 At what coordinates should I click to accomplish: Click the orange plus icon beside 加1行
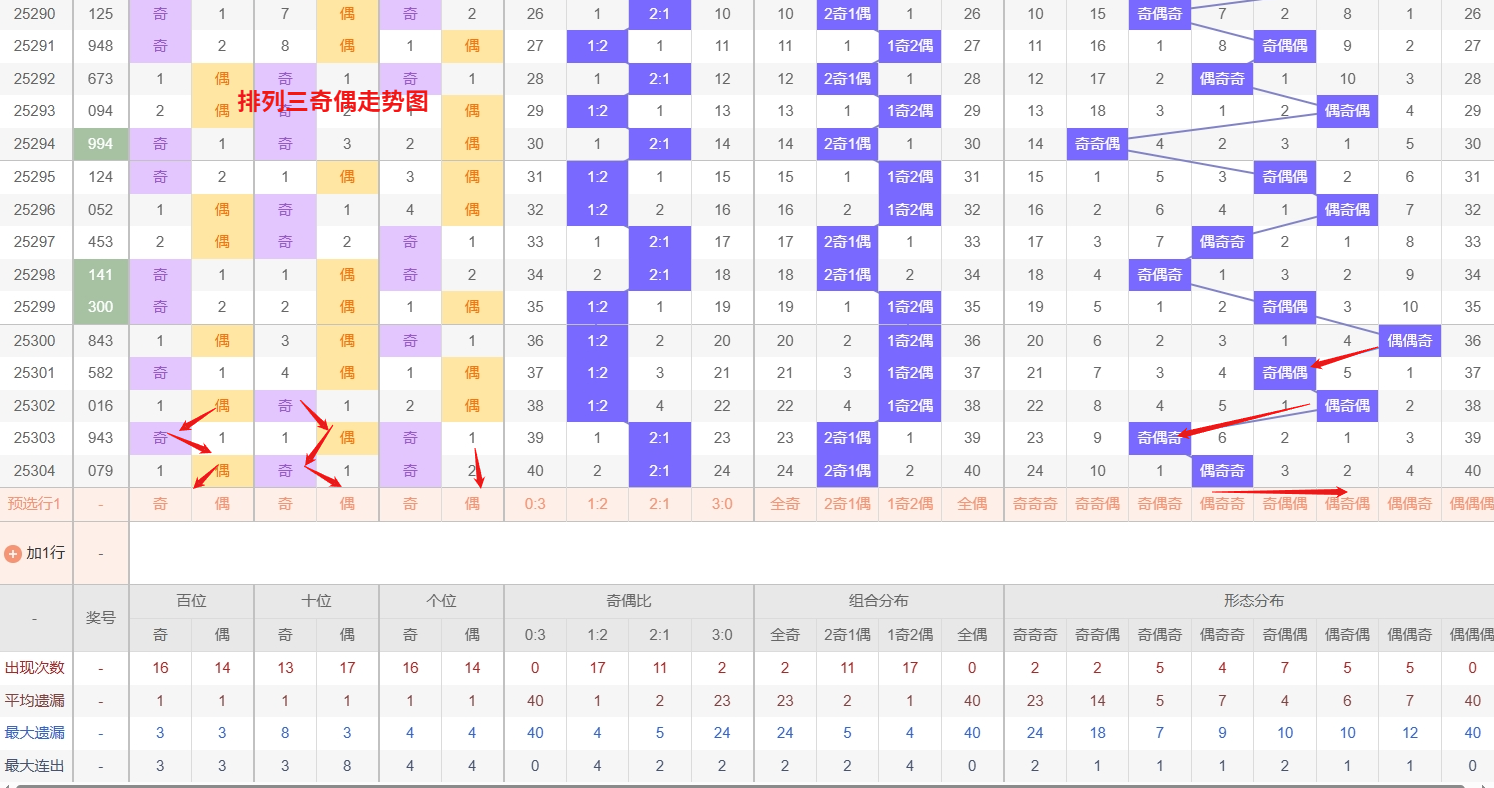tap(13, 553)
